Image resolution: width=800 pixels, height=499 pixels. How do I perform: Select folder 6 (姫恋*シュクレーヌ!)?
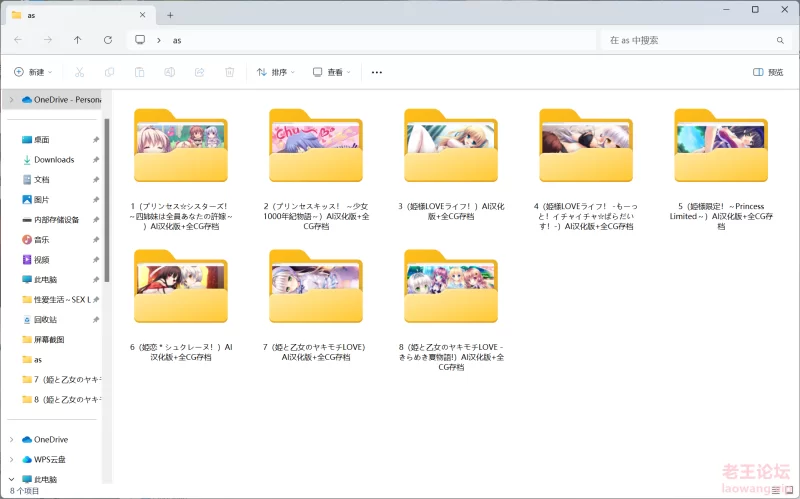181,305
